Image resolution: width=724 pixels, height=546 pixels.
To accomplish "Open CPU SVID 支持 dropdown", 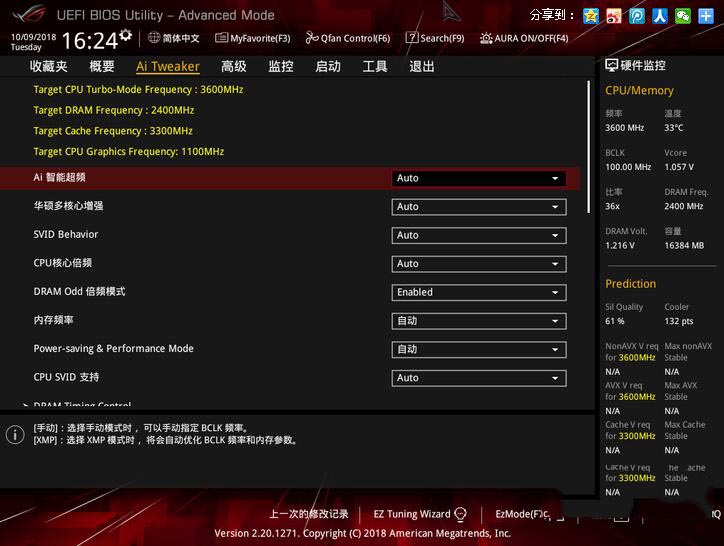I will [479, 378].
